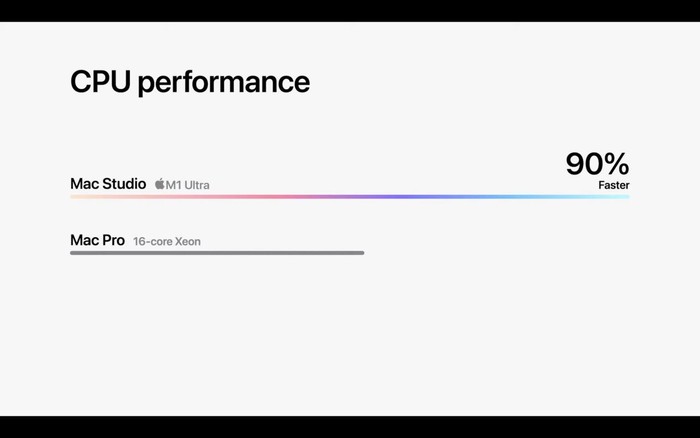The image size is (700, 438).
Task: Click the right end of the gray Mac Pro bar
Action: point(362,253)
